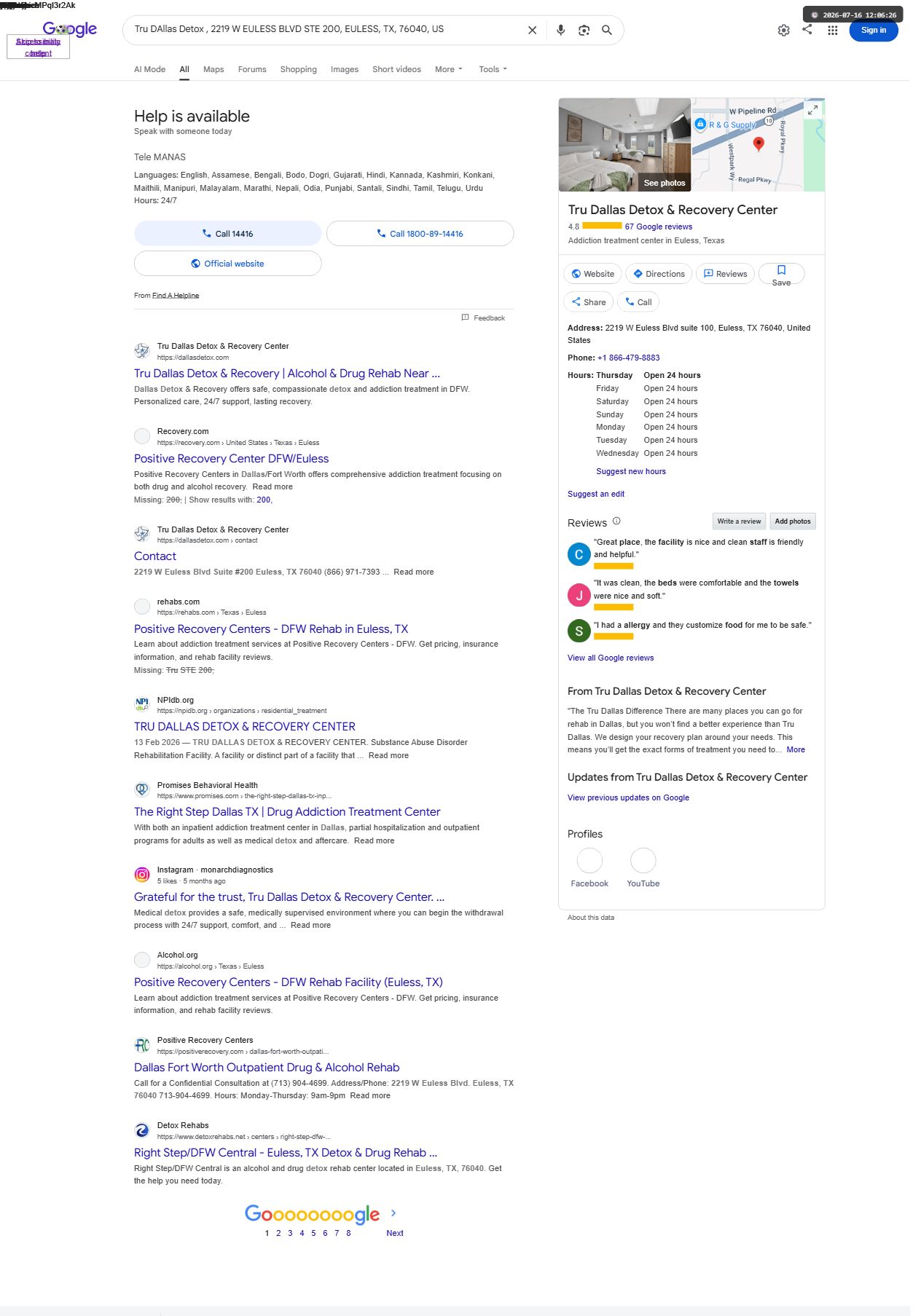This screenshot has height=1316, width=921.
Task: Switch to Shopping tab
Action: [299, 70]
